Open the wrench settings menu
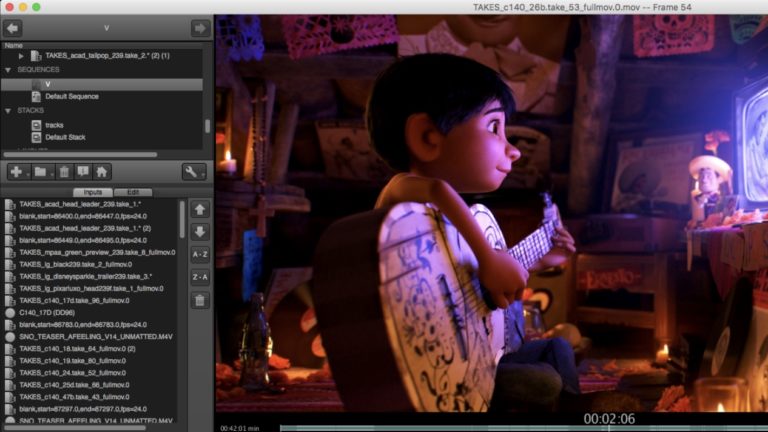 pyautogui.click(x=193, y=172)
